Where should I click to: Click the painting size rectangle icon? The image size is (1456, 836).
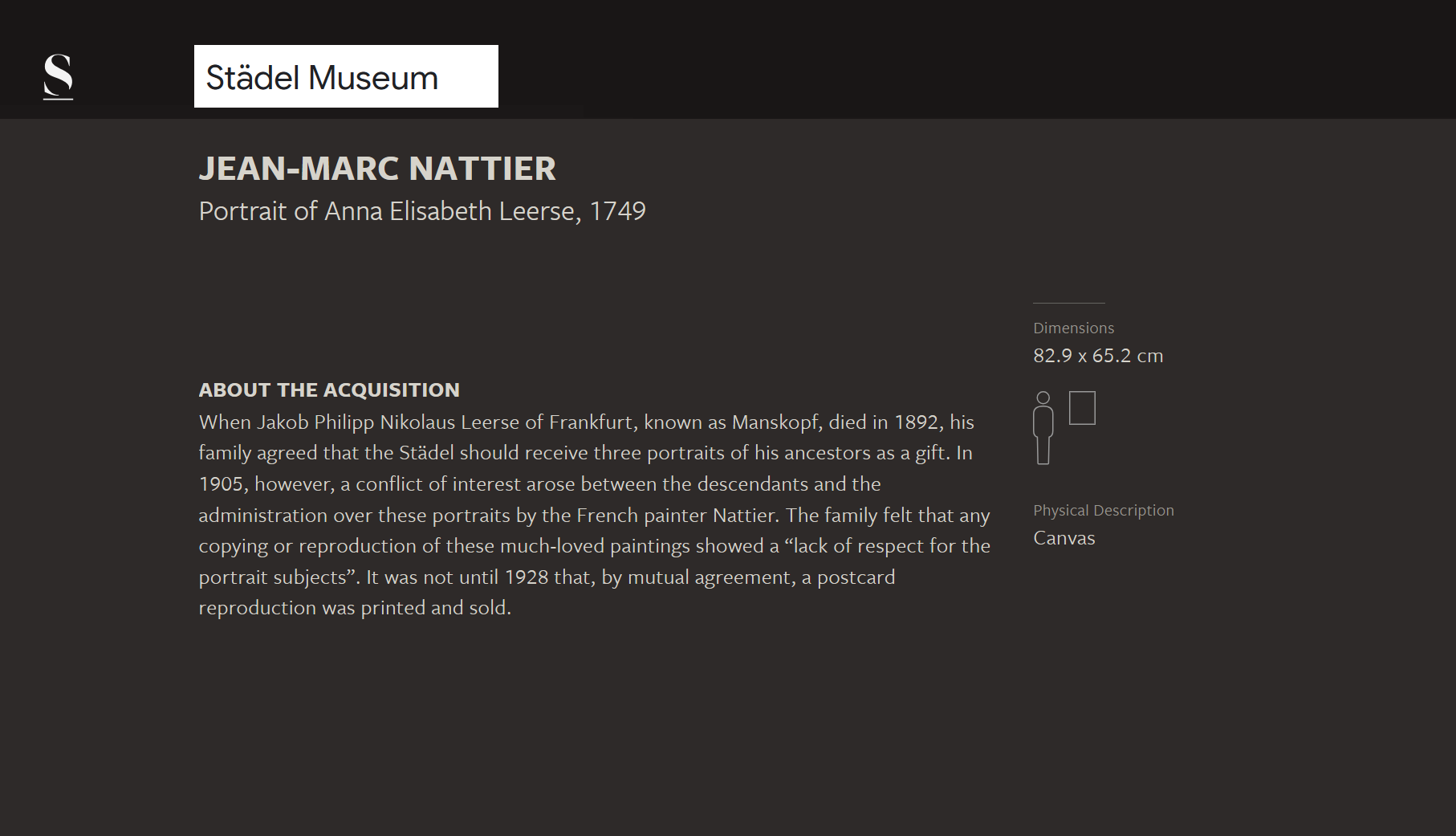tap(1082, 408)
